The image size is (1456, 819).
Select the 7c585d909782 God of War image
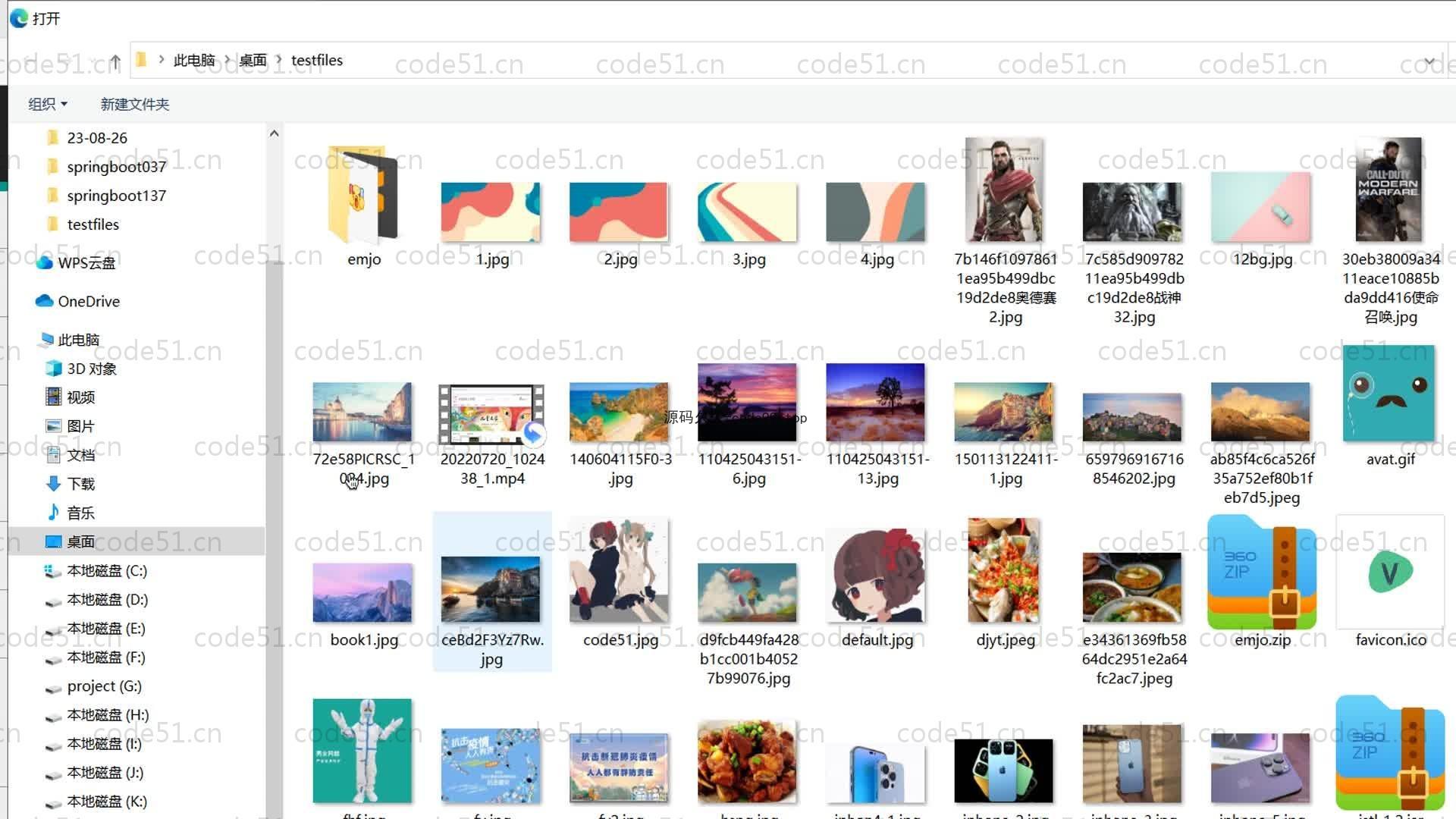point(1132,212)
